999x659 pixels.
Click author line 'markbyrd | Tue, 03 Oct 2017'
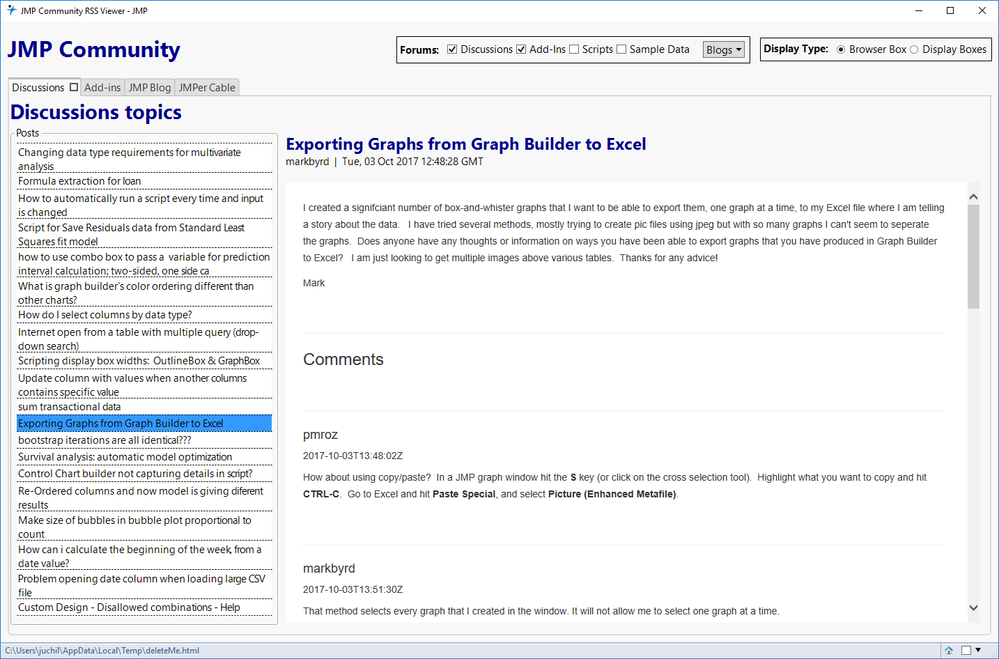tap(384, 162)
